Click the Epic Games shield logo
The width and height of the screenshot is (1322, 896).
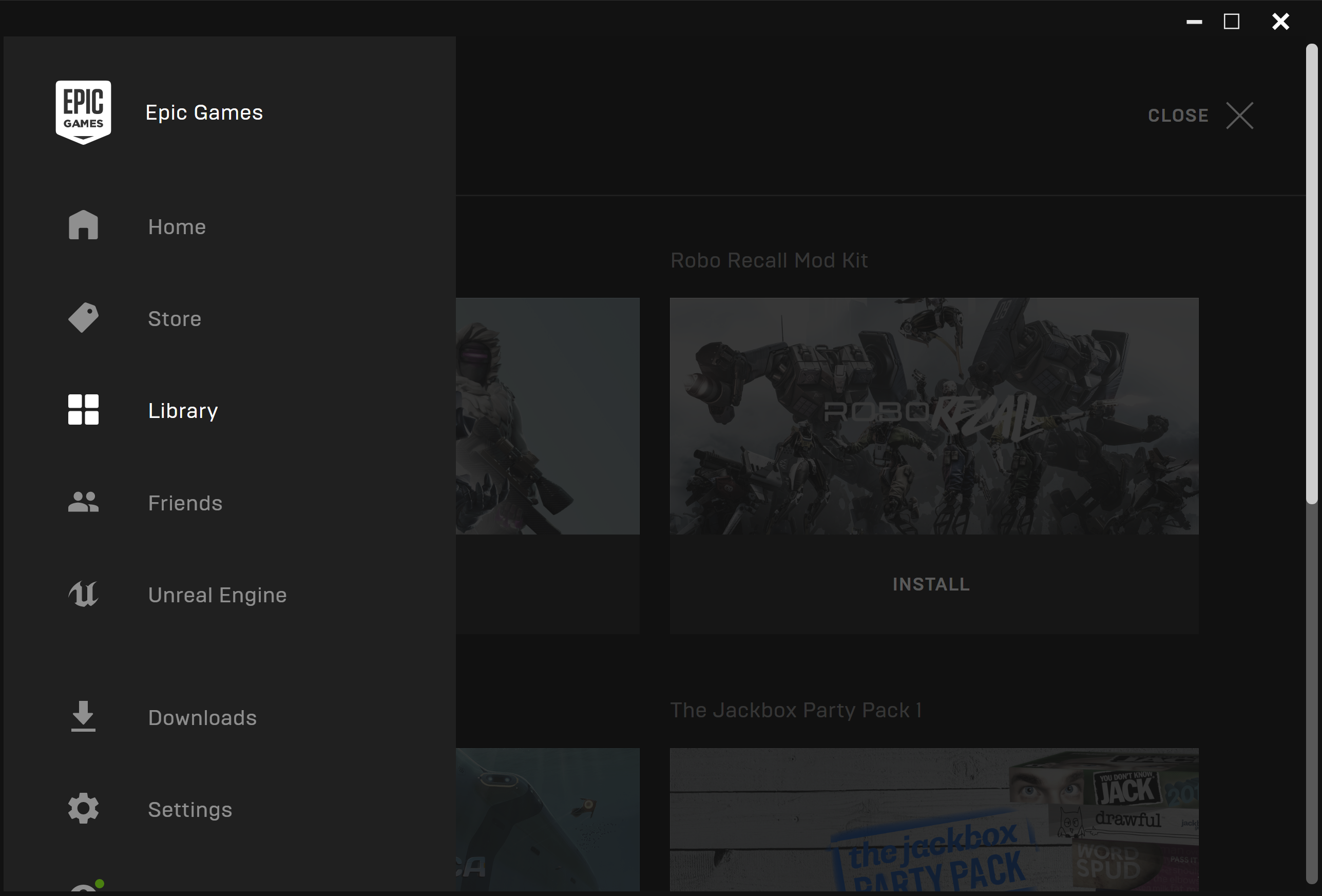pyautogui.click(x=83, y=112)
